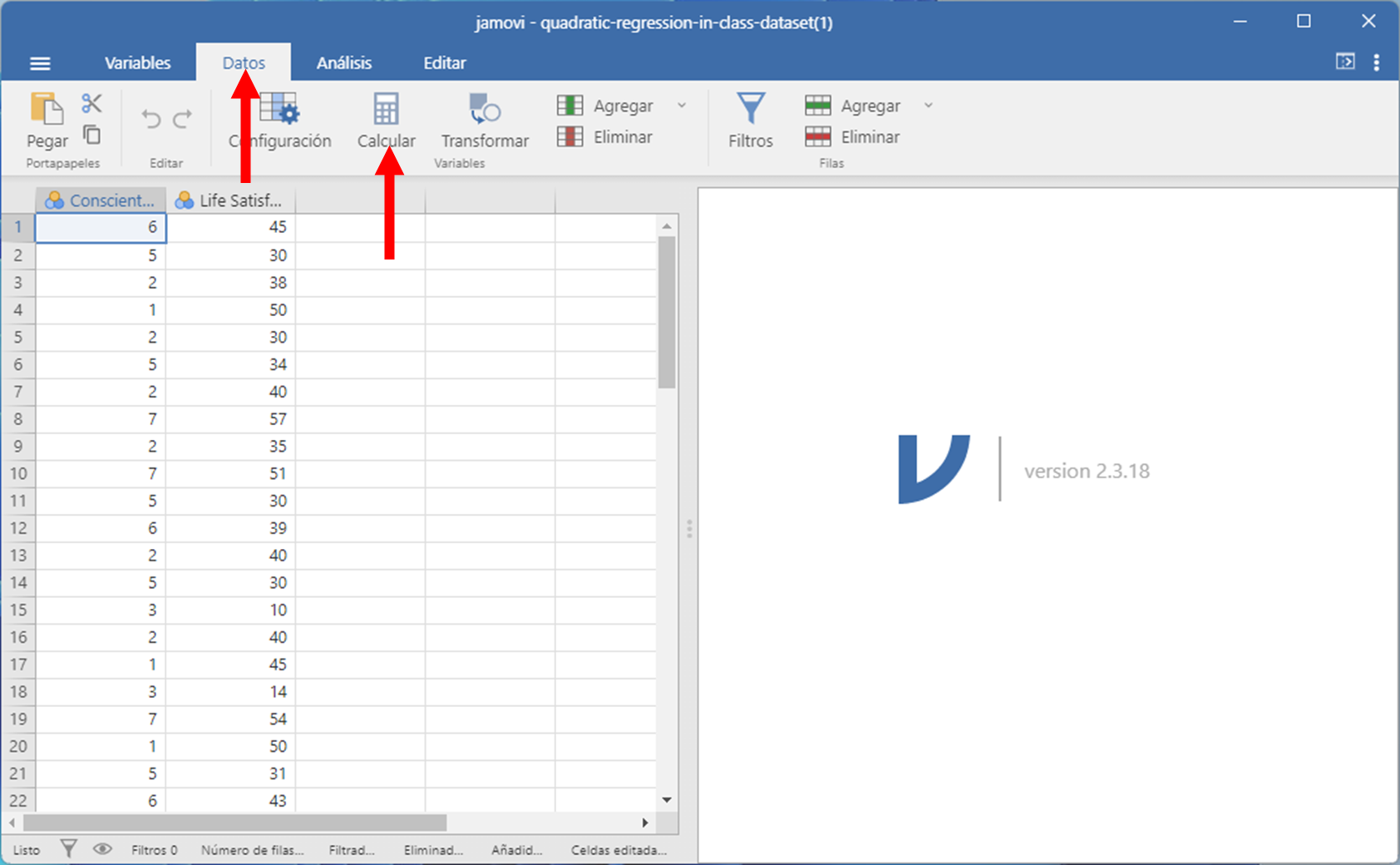Toggle the results panel icon top right
The width and height of the screenshot is (1400, 865).
[x=1344, y=62]
